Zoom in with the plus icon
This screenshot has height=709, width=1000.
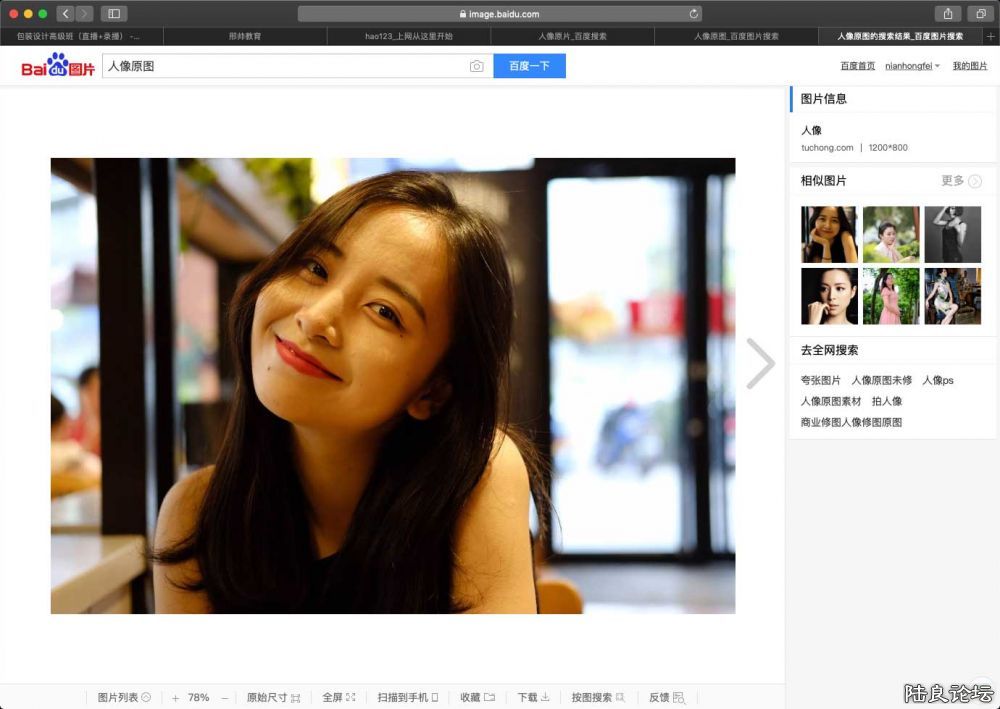point(175,697)
